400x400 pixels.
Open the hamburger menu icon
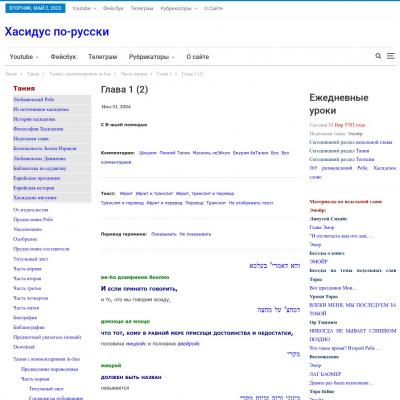pyautogui.click(x=391, y=56)
